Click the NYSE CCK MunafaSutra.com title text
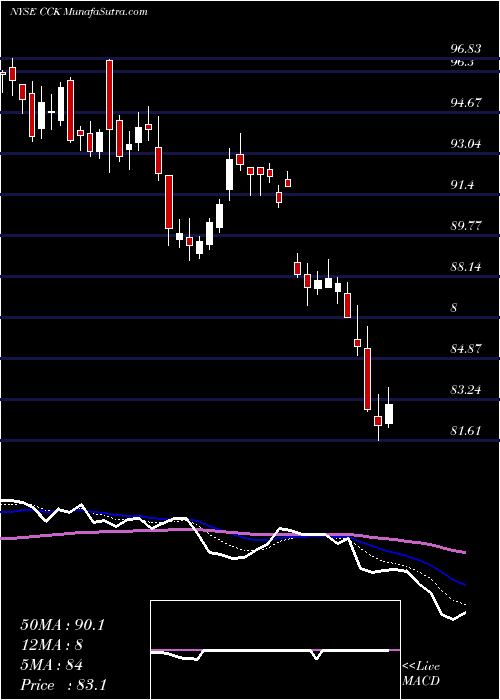The image size is (500, 700). (79, 12)
